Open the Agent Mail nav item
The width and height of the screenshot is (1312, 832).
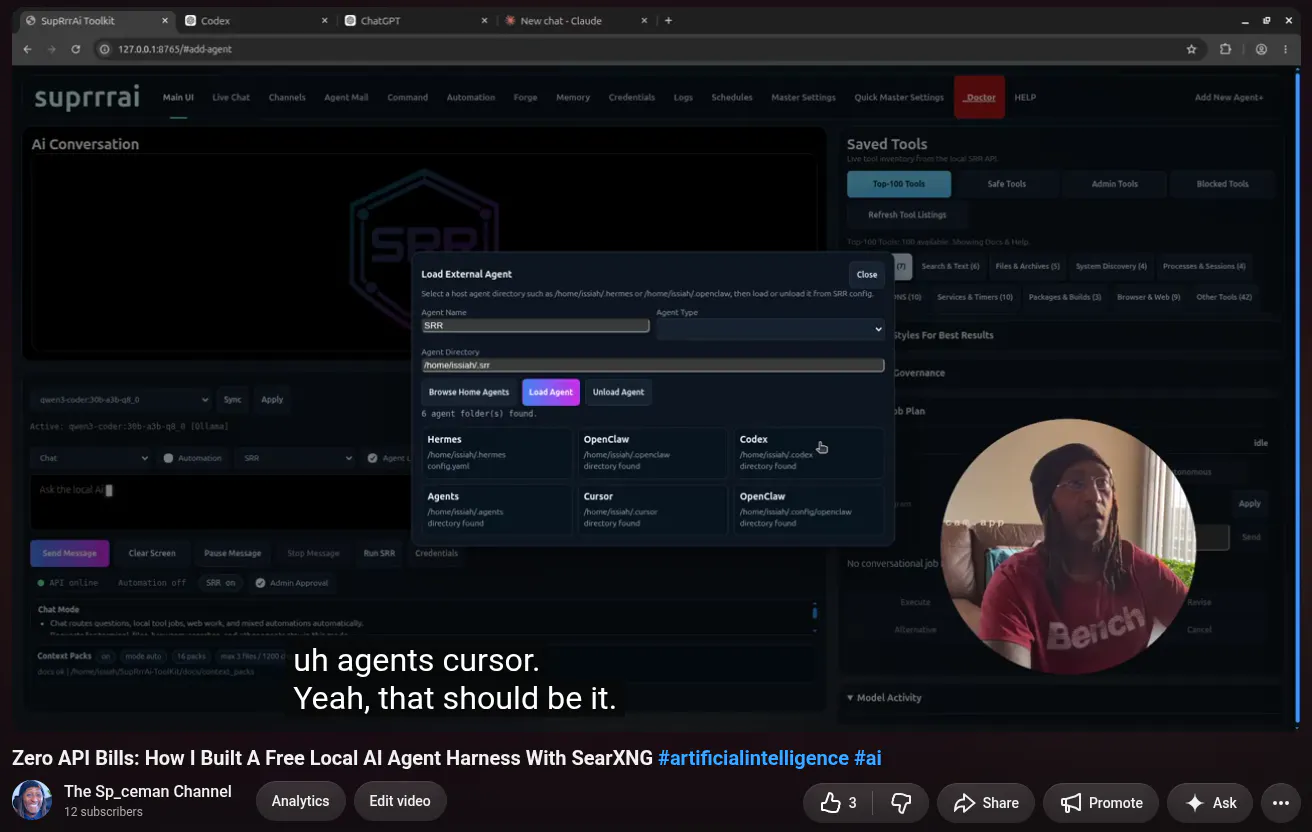click(x=346, y=98)
